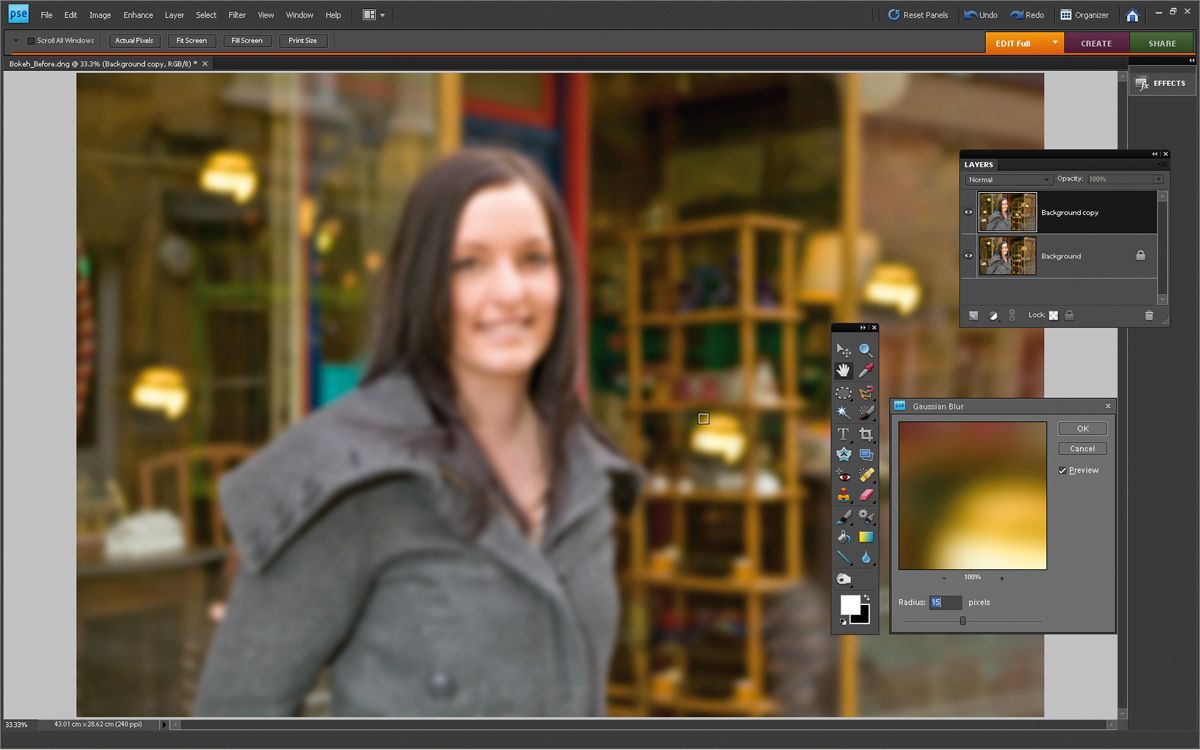Select the Magic Wand tool
Viewport: 1200px width, 750px height.
[x=843, y=410]
